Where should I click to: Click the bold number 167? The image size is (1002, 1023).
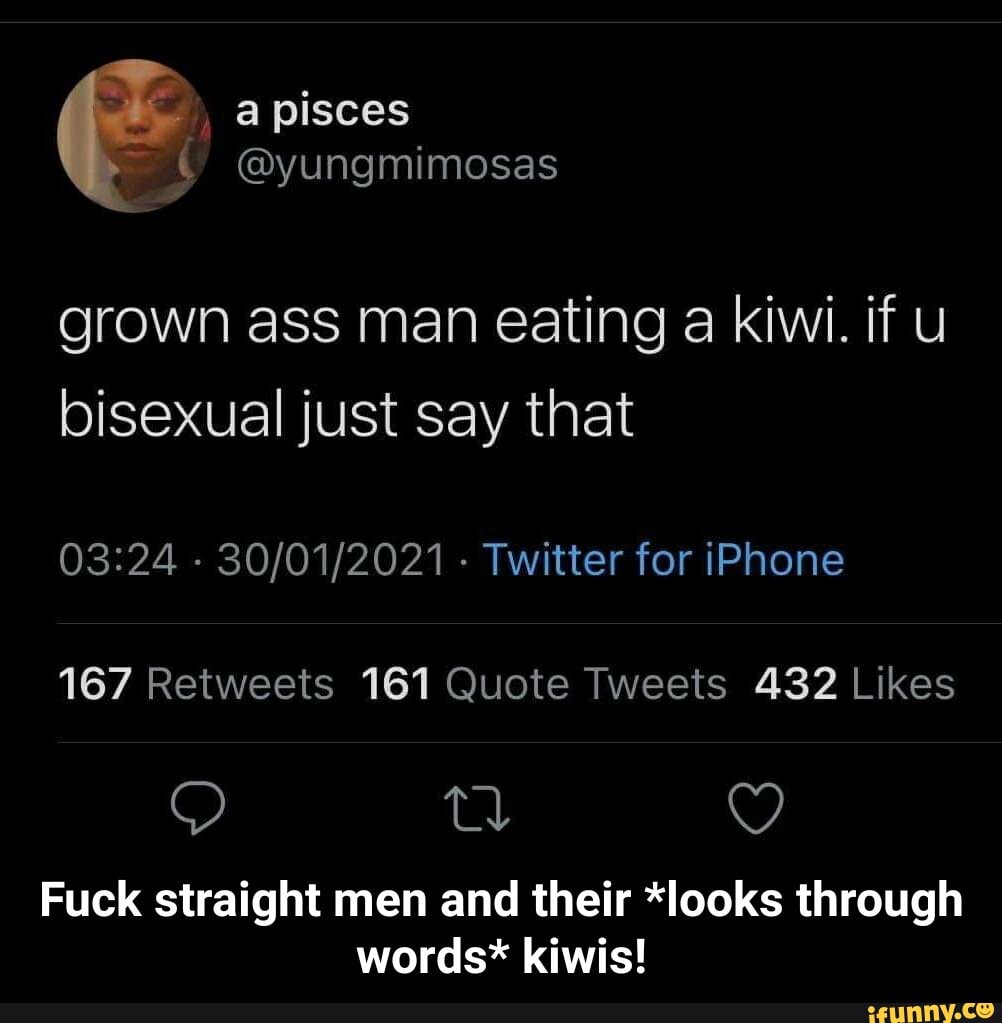click(96, 685)
